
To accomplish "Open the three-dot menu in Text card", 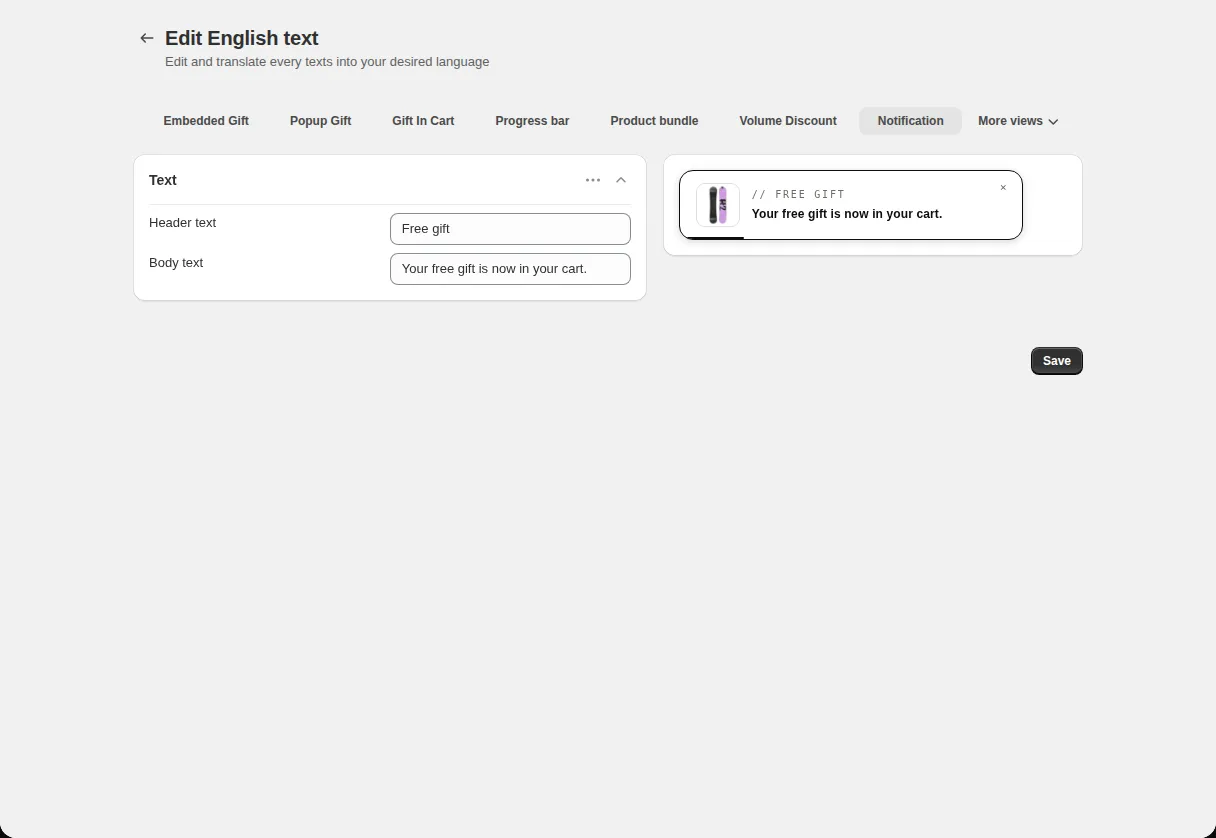I will [593, 180].
